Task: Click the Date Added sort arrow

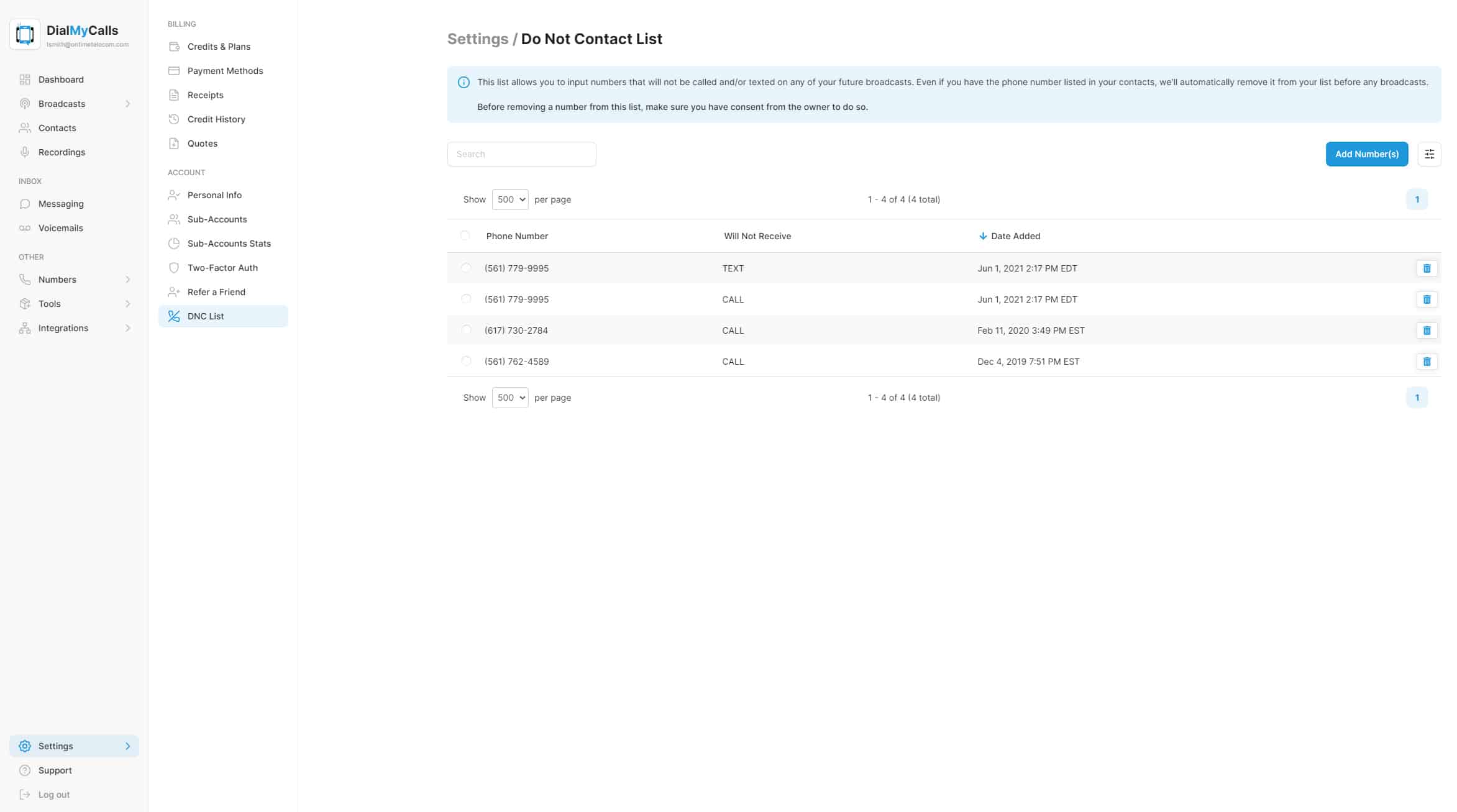Action: 982,236
